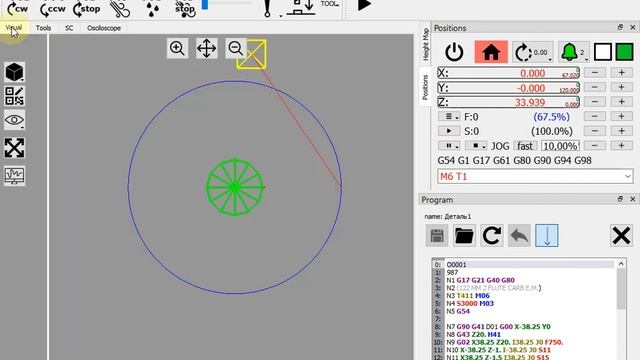Decrease JOG percentage minus button
The height and width of the screenshot is (360, 640).
(x=595, y=145)
